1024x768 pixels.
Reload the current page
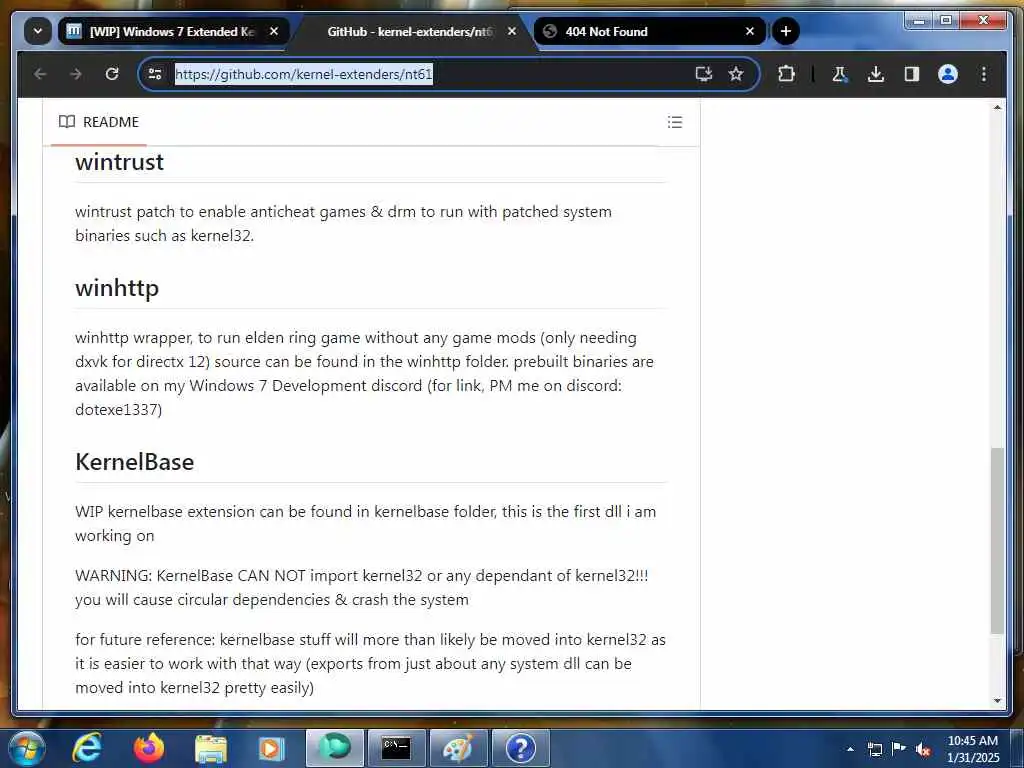click(x=112, y=74)
